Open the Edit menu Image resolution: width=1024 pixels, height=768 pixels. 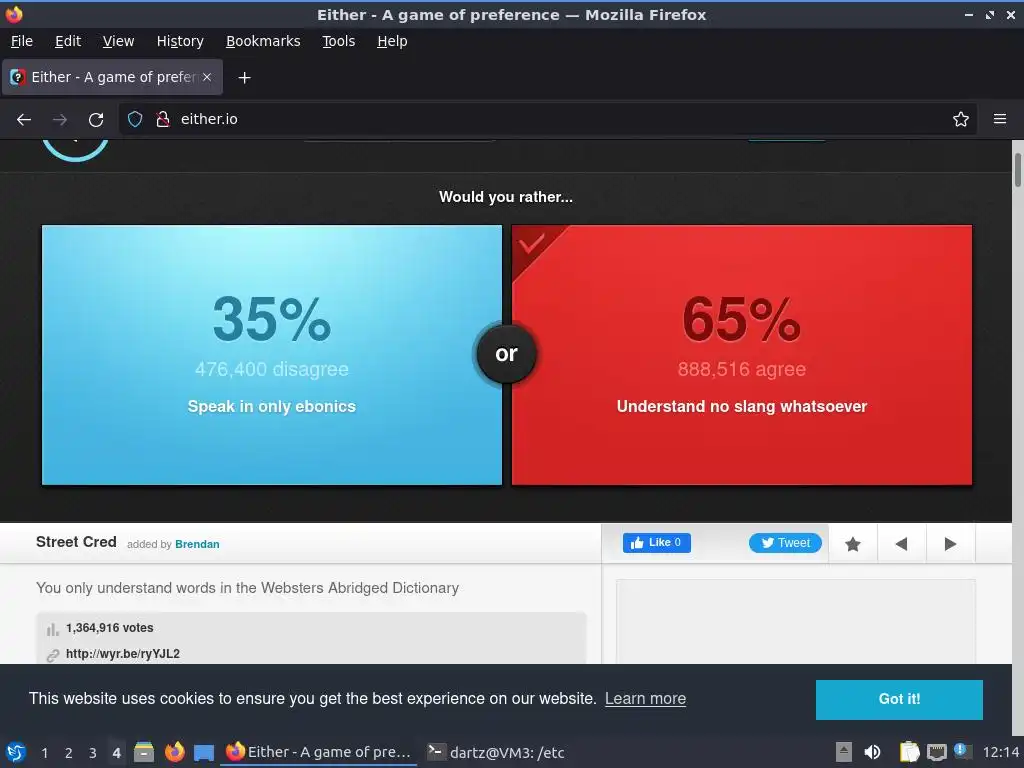(68, 41)
